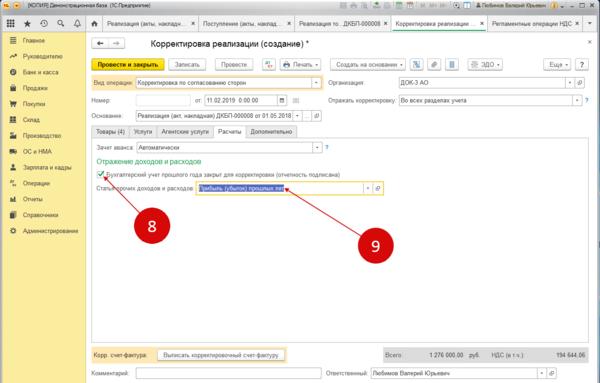Expand Зачет аванса dropdown
Viewport: 600px width, 383px height.
click(317, 147)
